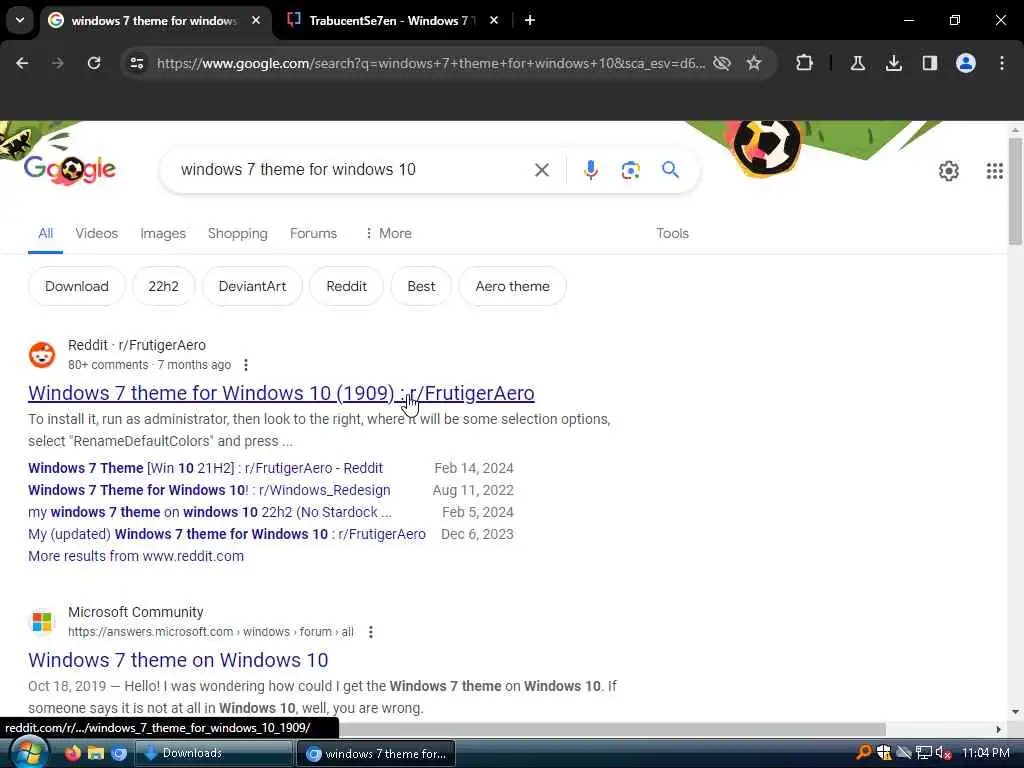Open the taskbar search magnifier icon
Viewport: 1024px width, 768px height.
coord(863,753)
